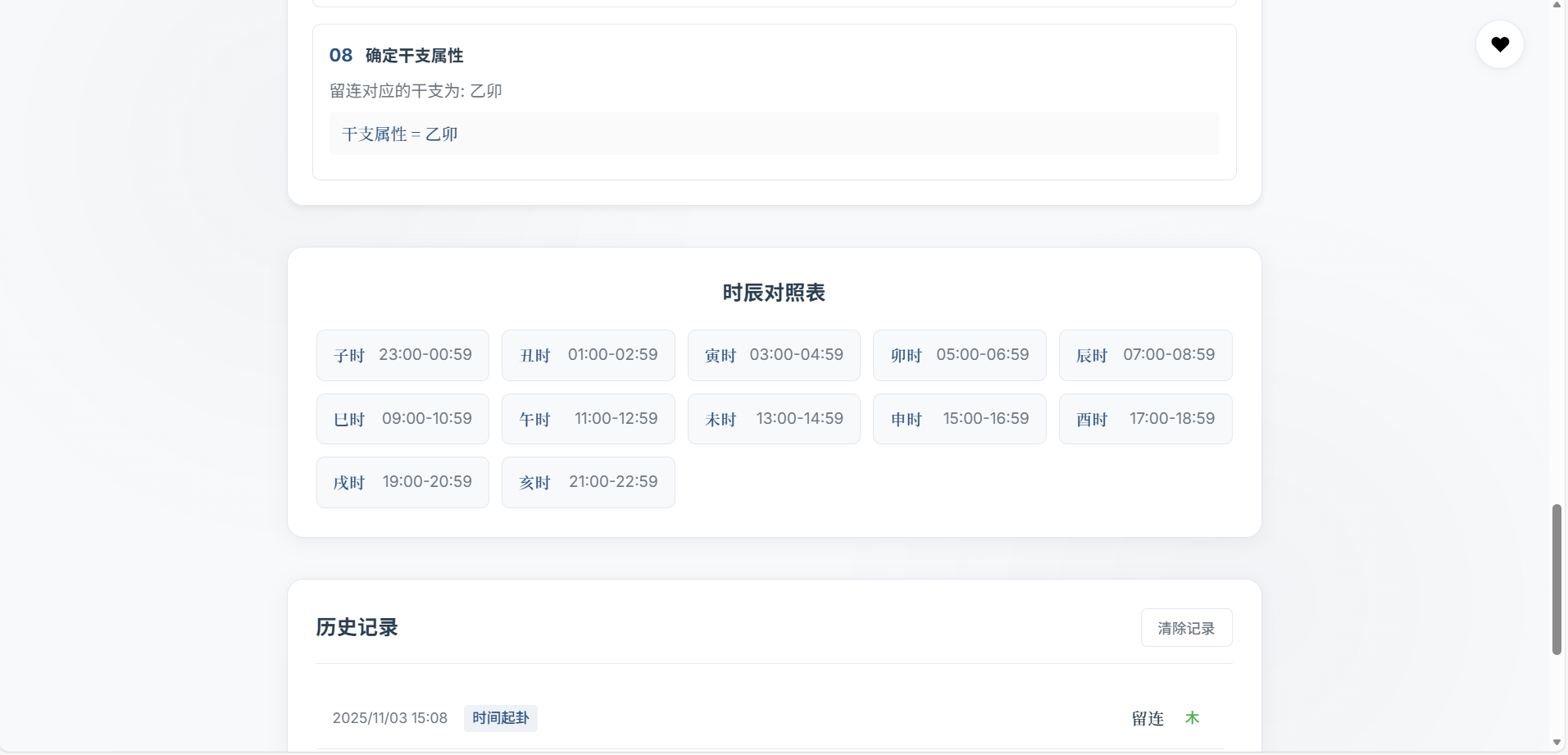Click the green 木 element label

[x=1192, y=718]
